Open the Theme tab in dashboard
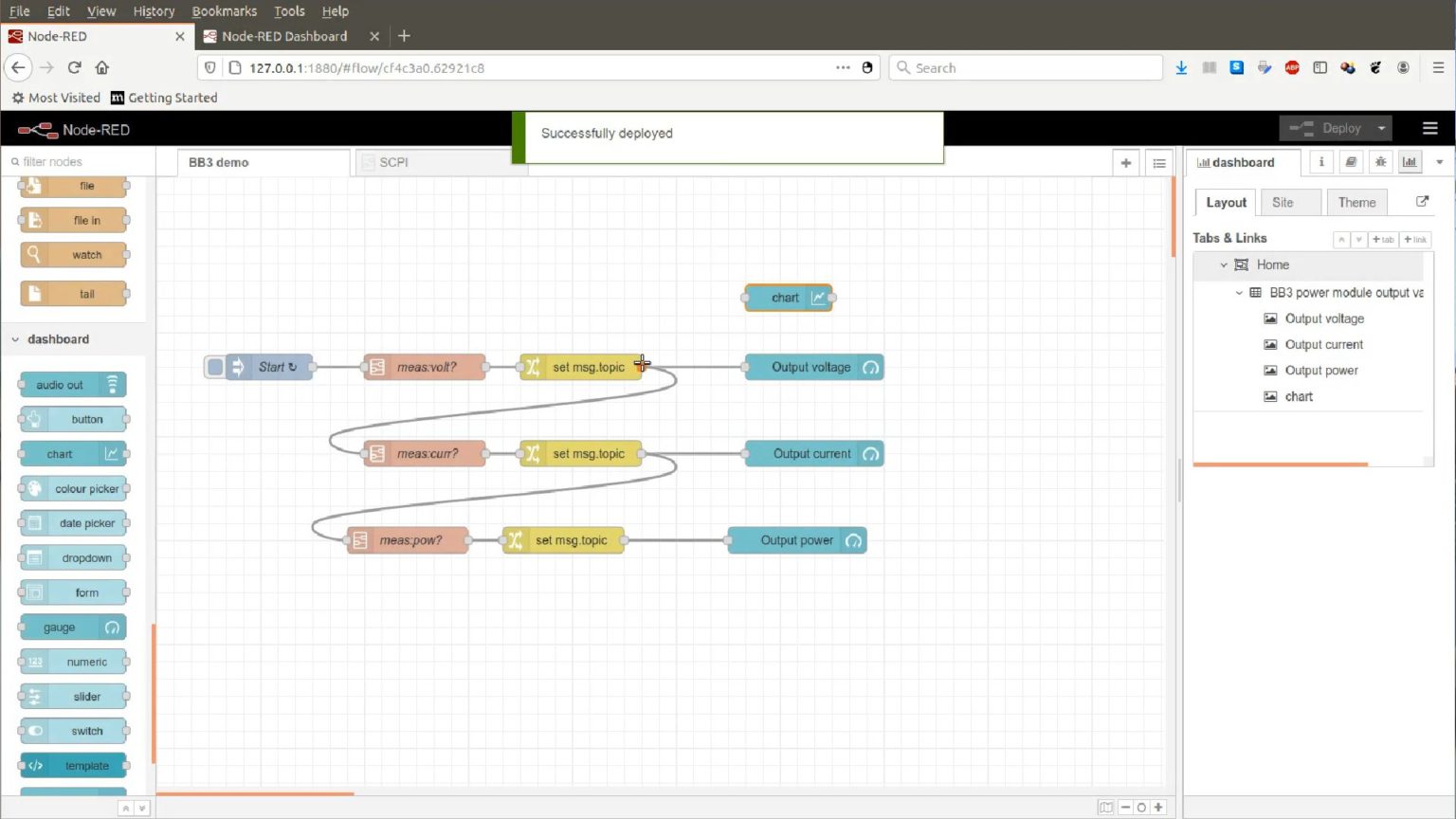 [x=1356, y=202]
